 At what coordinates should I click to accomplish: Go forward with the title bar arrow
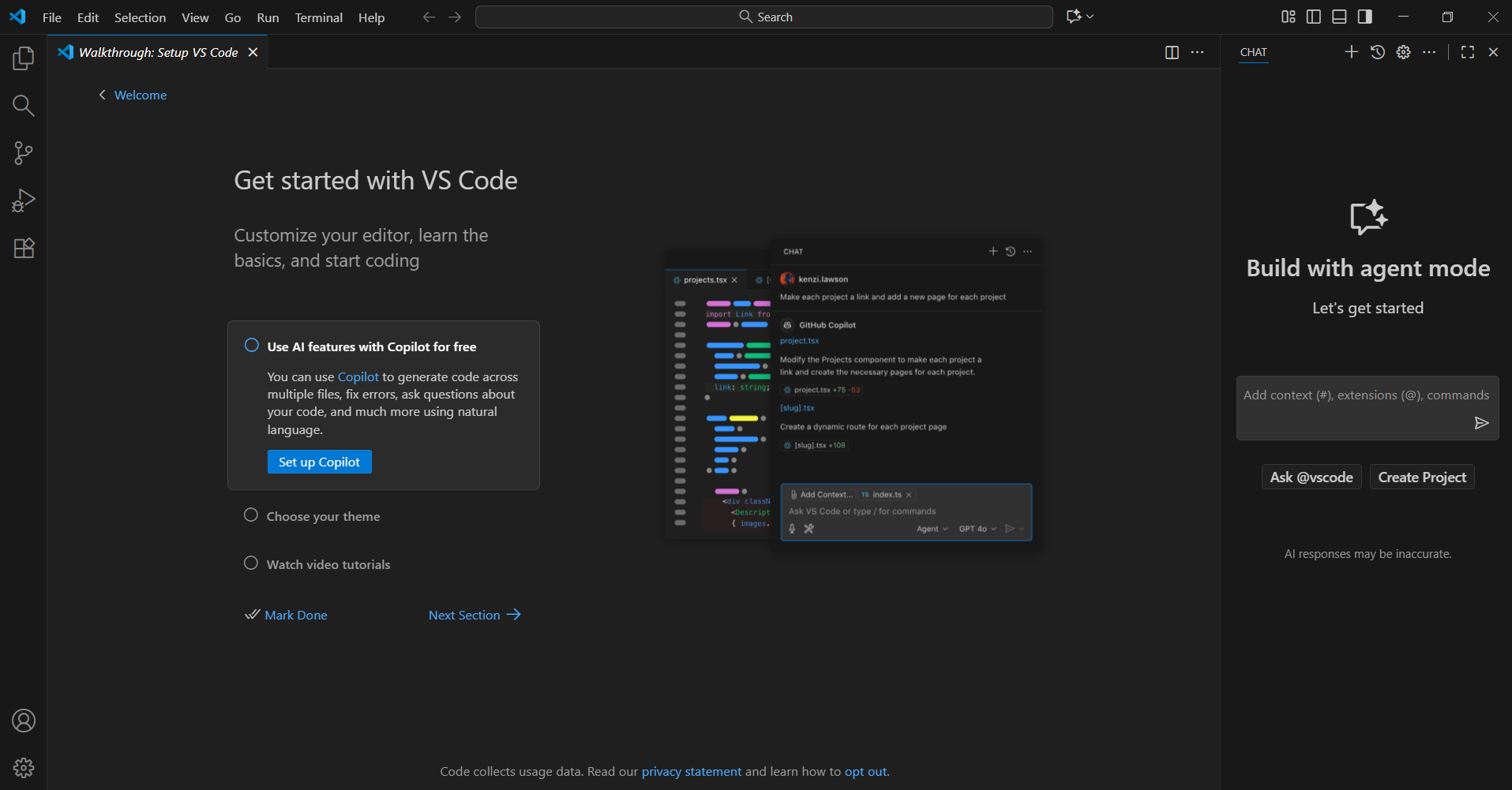(455, 17)
